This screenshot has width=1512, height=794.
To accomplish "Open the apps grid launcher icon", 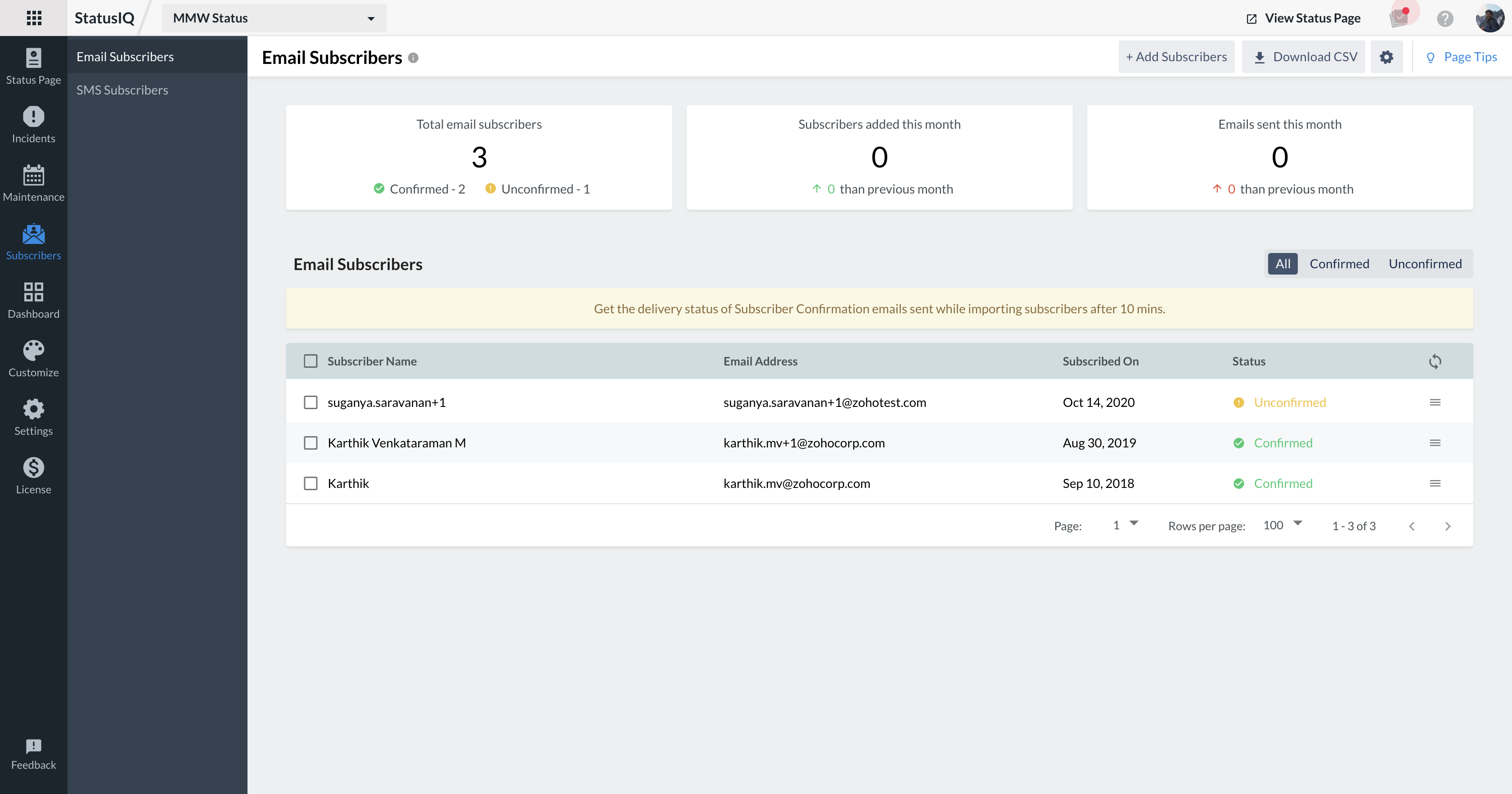I will pos(34,18).
